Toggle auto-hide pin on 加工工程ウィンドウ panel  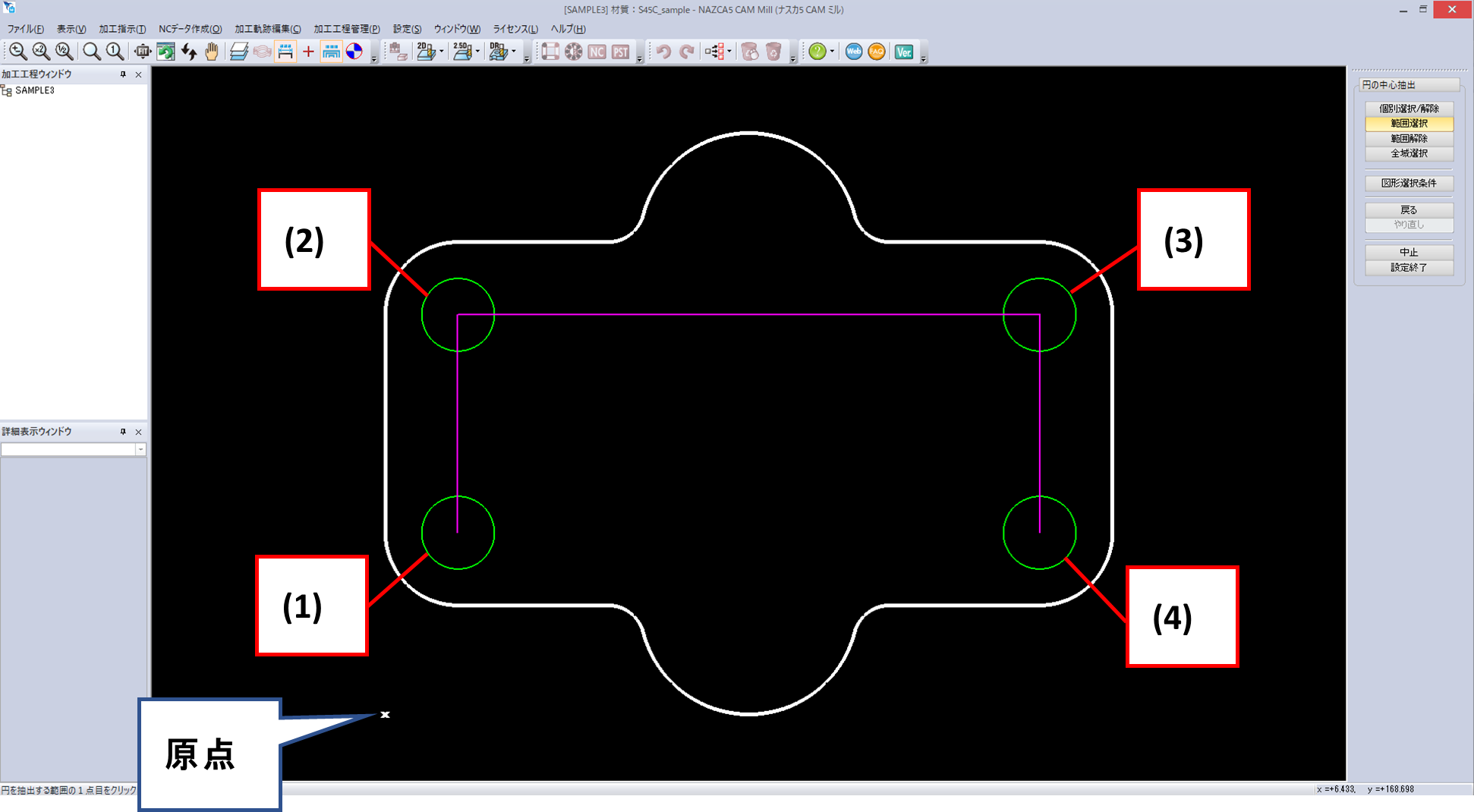pos(121,74)
